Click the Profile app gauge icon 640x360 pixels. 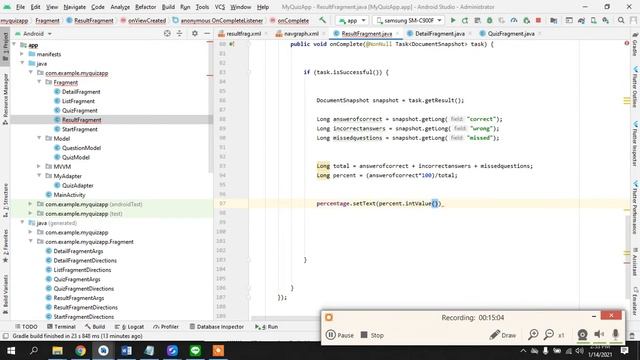(x=514, y=20)
